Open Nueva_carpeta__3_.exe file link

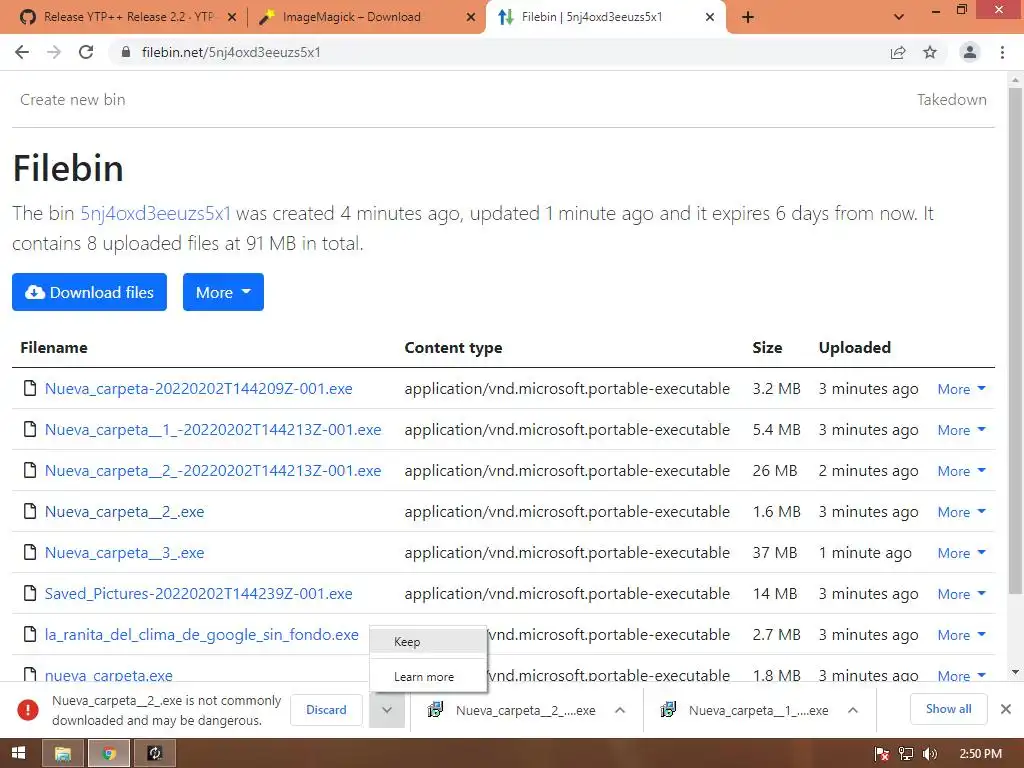pyautogui.click(x=124, y=553)
